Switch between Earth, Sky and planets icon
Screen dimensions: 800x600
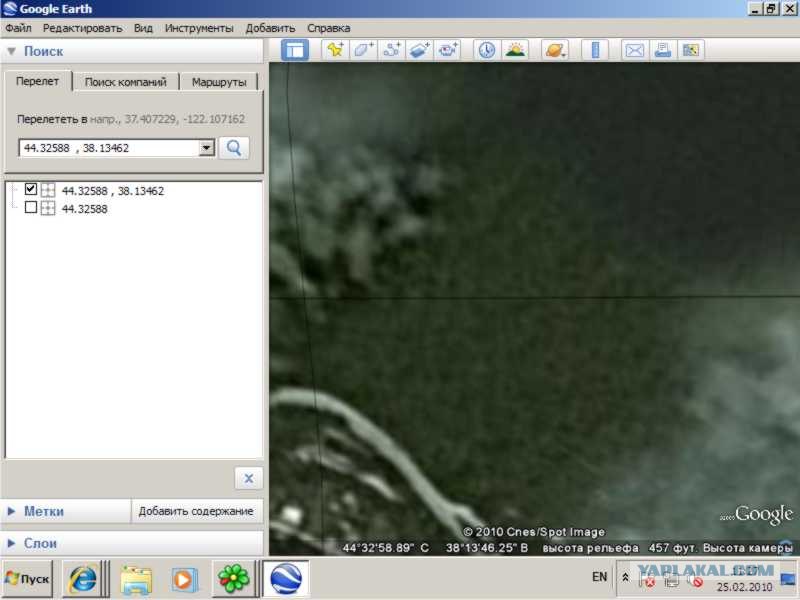555,50
